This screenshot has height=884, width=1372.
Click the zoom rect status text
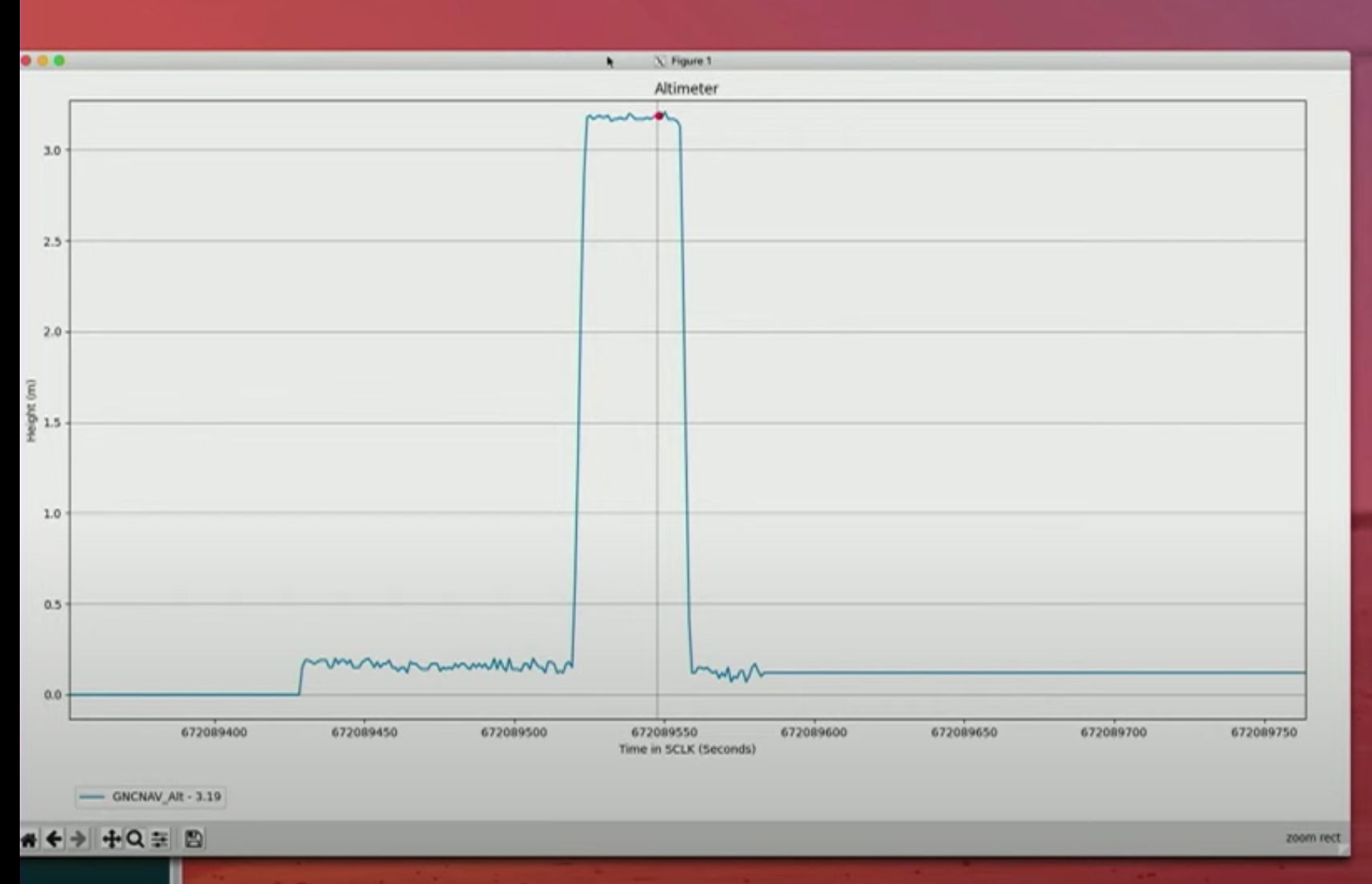1312,837
